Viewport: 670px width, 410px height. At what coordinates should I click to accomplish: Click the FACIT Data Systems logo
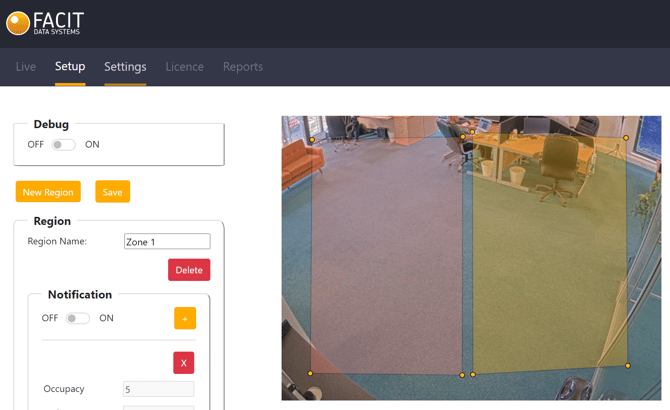coord(45,23)
